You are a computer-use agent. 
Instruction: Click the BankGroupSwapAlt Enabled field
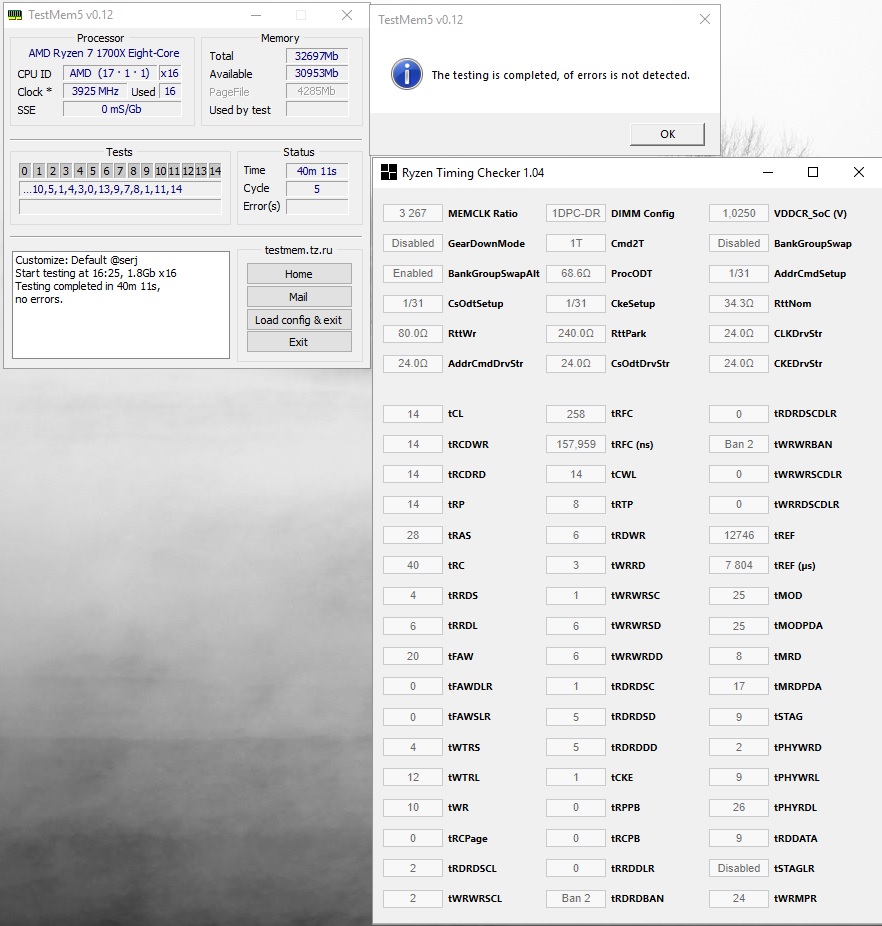point(412,273)
